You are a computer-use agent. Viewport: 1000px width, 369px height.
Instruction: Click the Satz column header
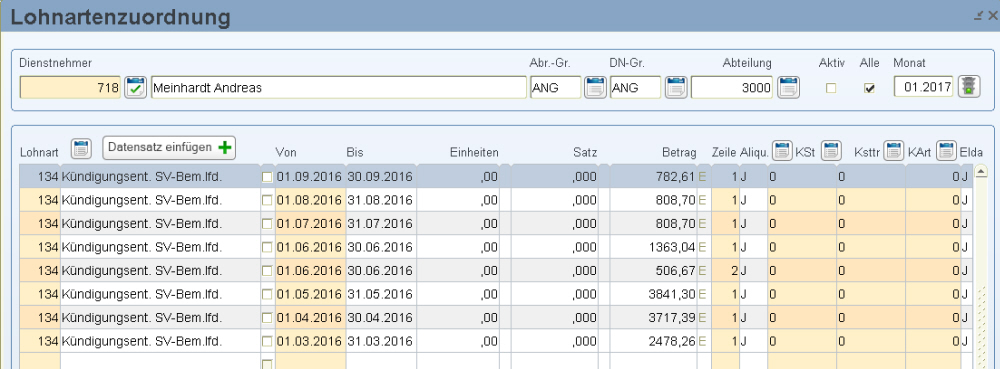[x=585, y=153]
